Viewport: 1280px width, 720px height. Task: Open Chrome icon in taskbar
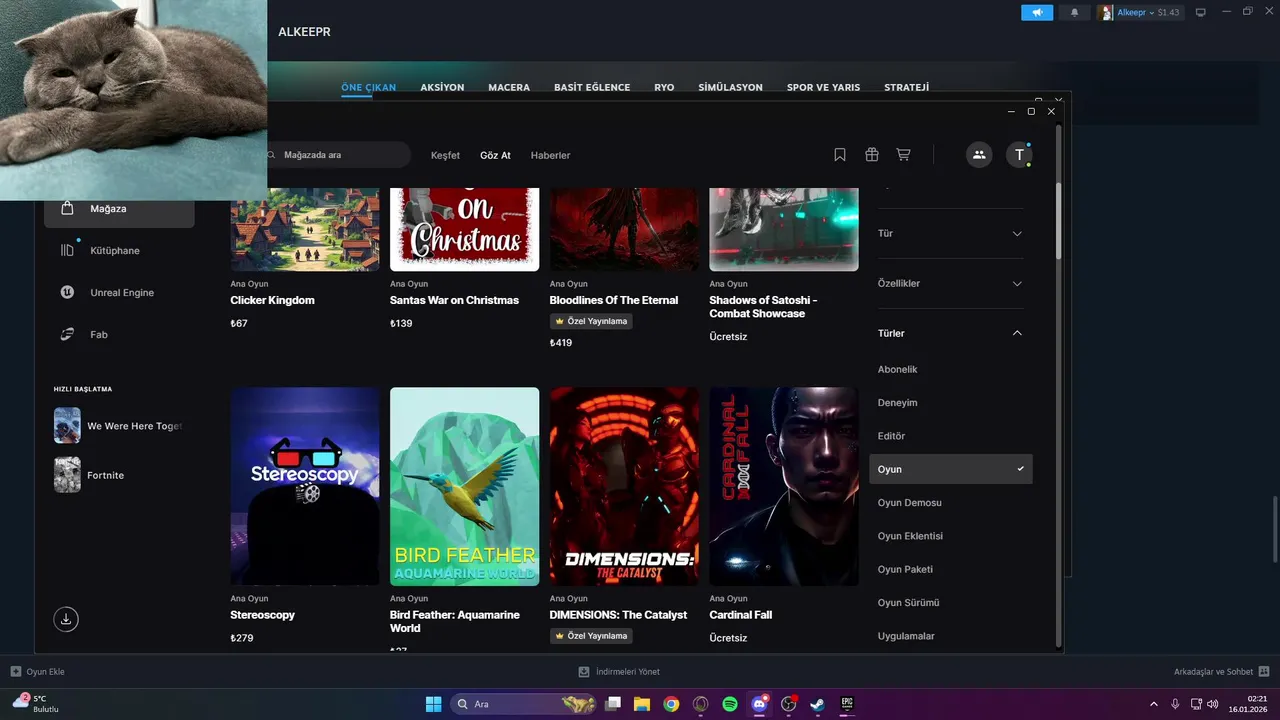671,704
